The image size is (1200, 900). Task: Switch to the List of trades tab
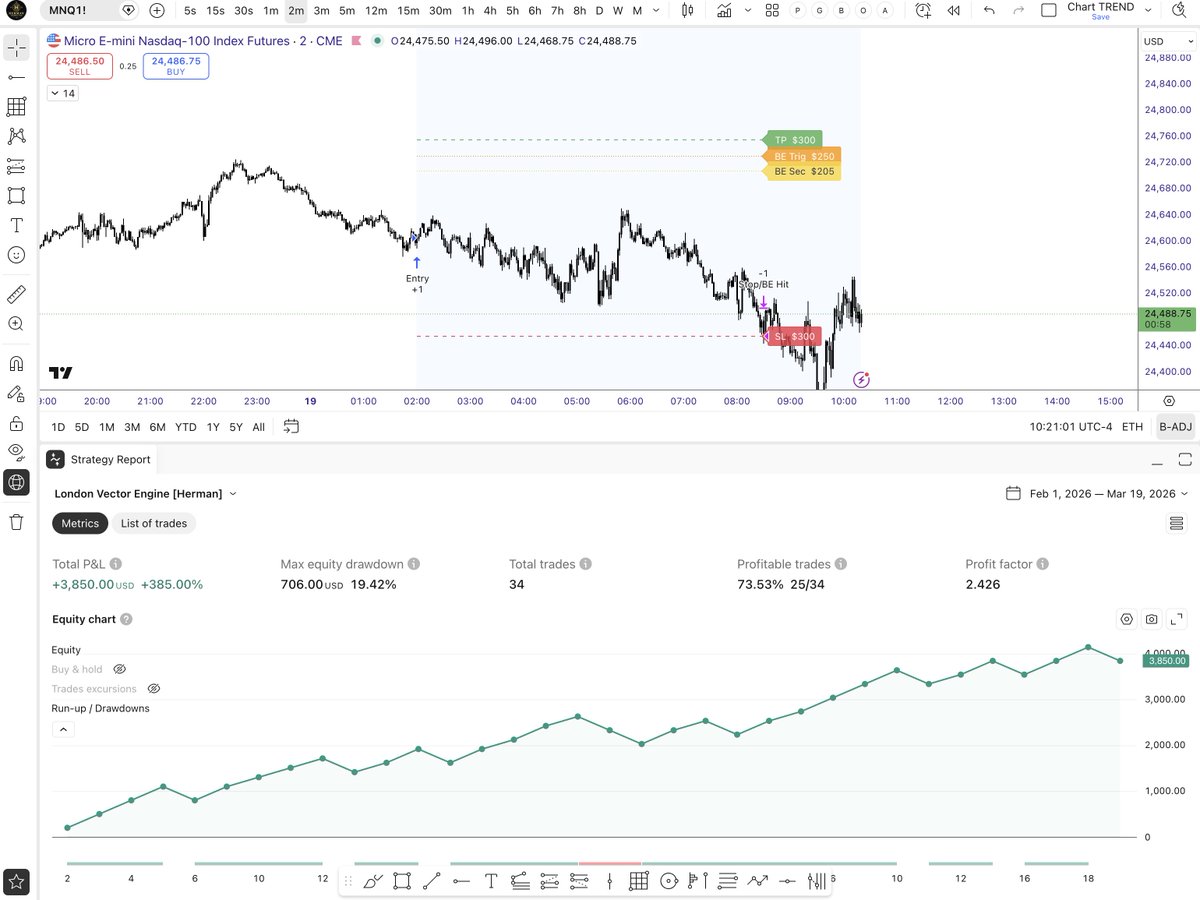(x=153, y=523)
